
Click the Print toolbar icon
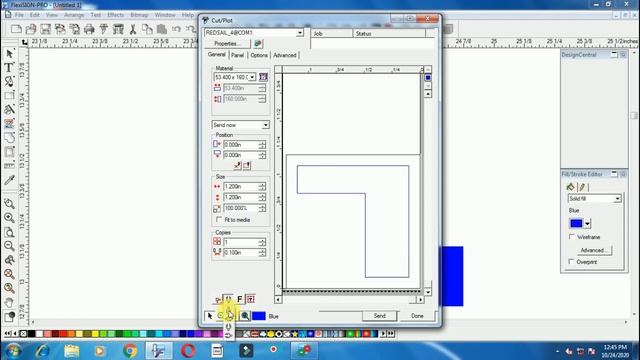[x=89, y=29]
